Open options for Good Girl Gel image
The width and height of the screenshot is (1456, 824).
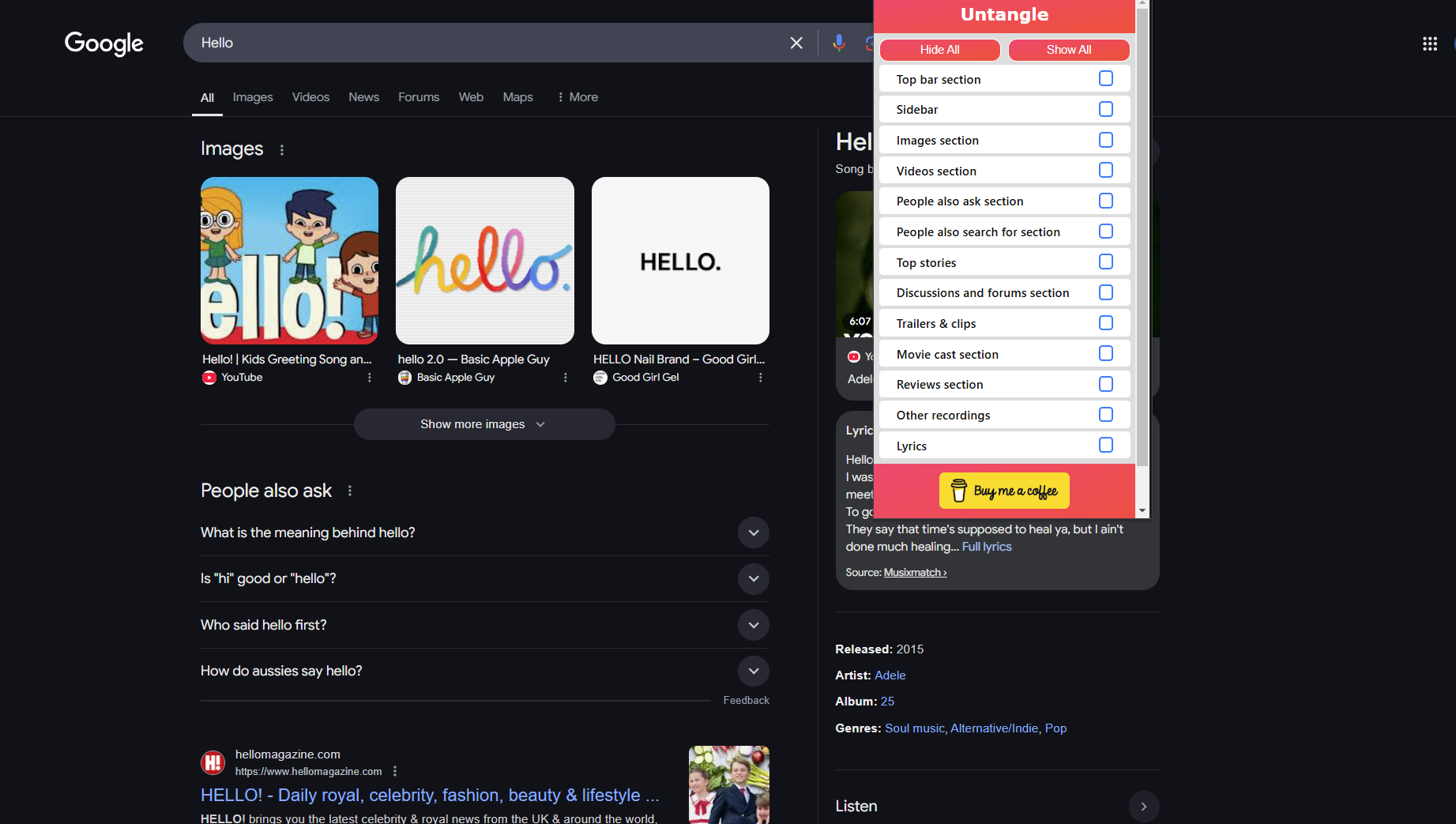(x=760, y=378)
